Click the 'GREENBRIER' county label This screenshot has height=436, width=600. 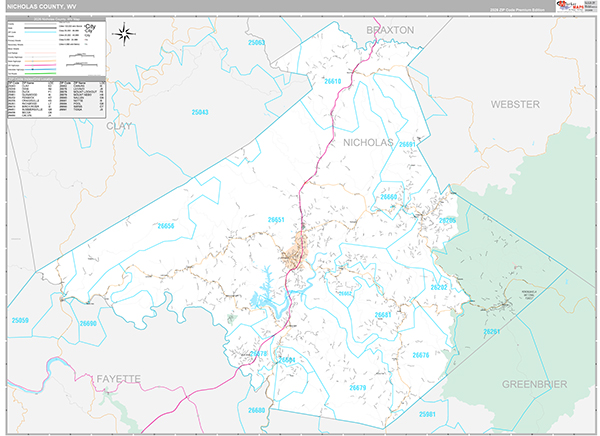point(534,384)
